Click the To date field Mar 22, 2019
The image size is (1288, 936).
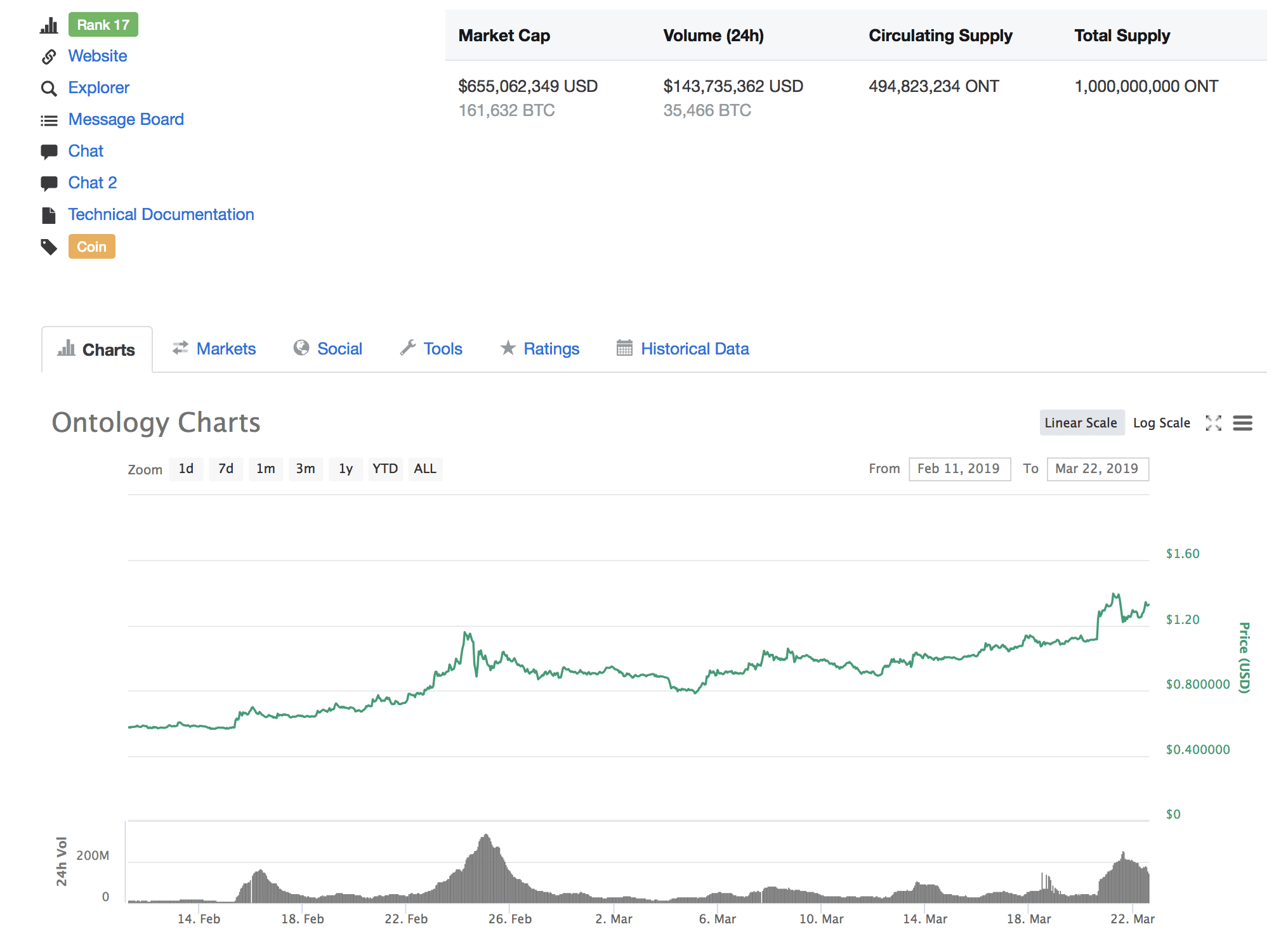click(1098, 469)
